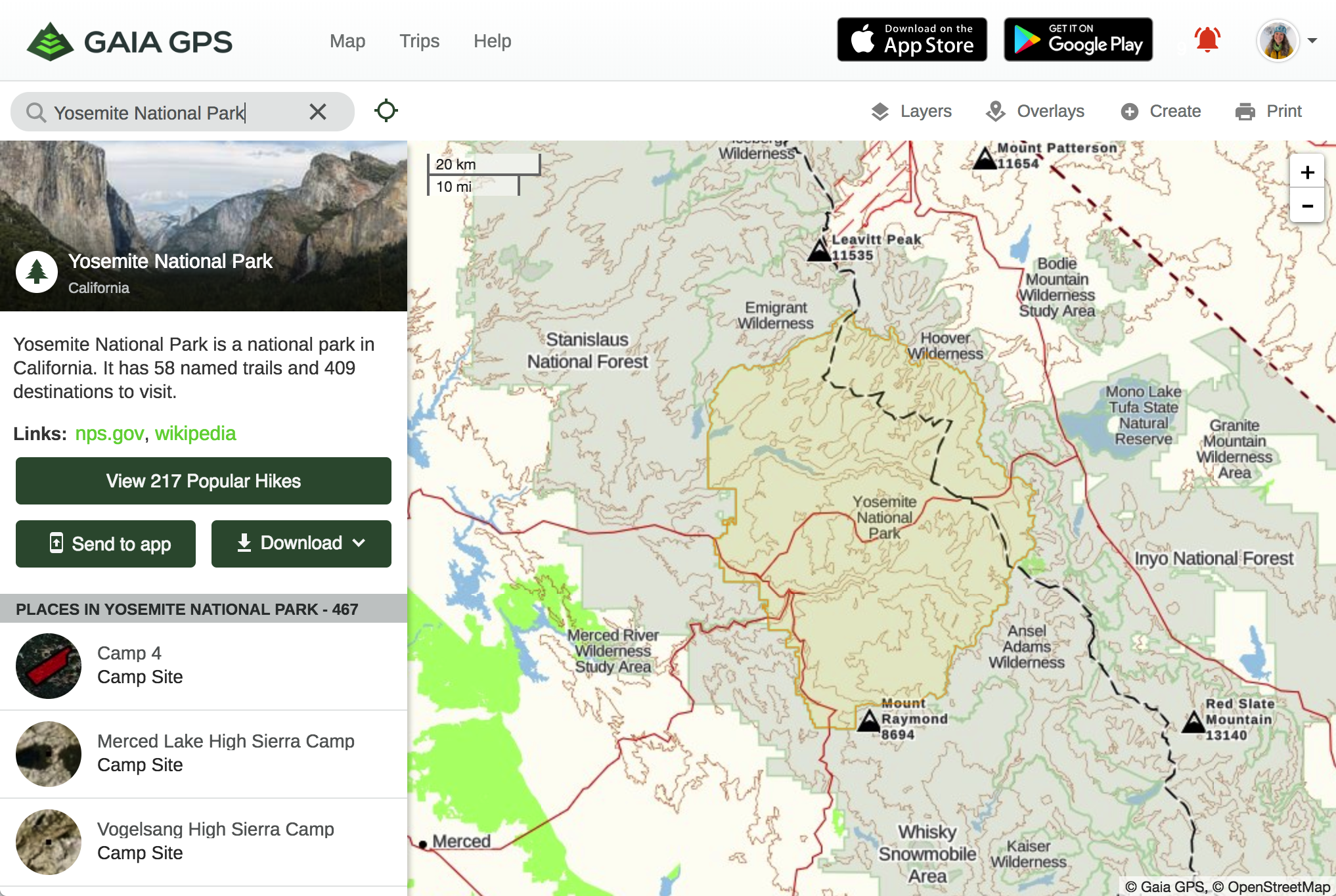Viewport: 1336px width, 896px height.
Task: Open the Map menu item
Action: 347,41
